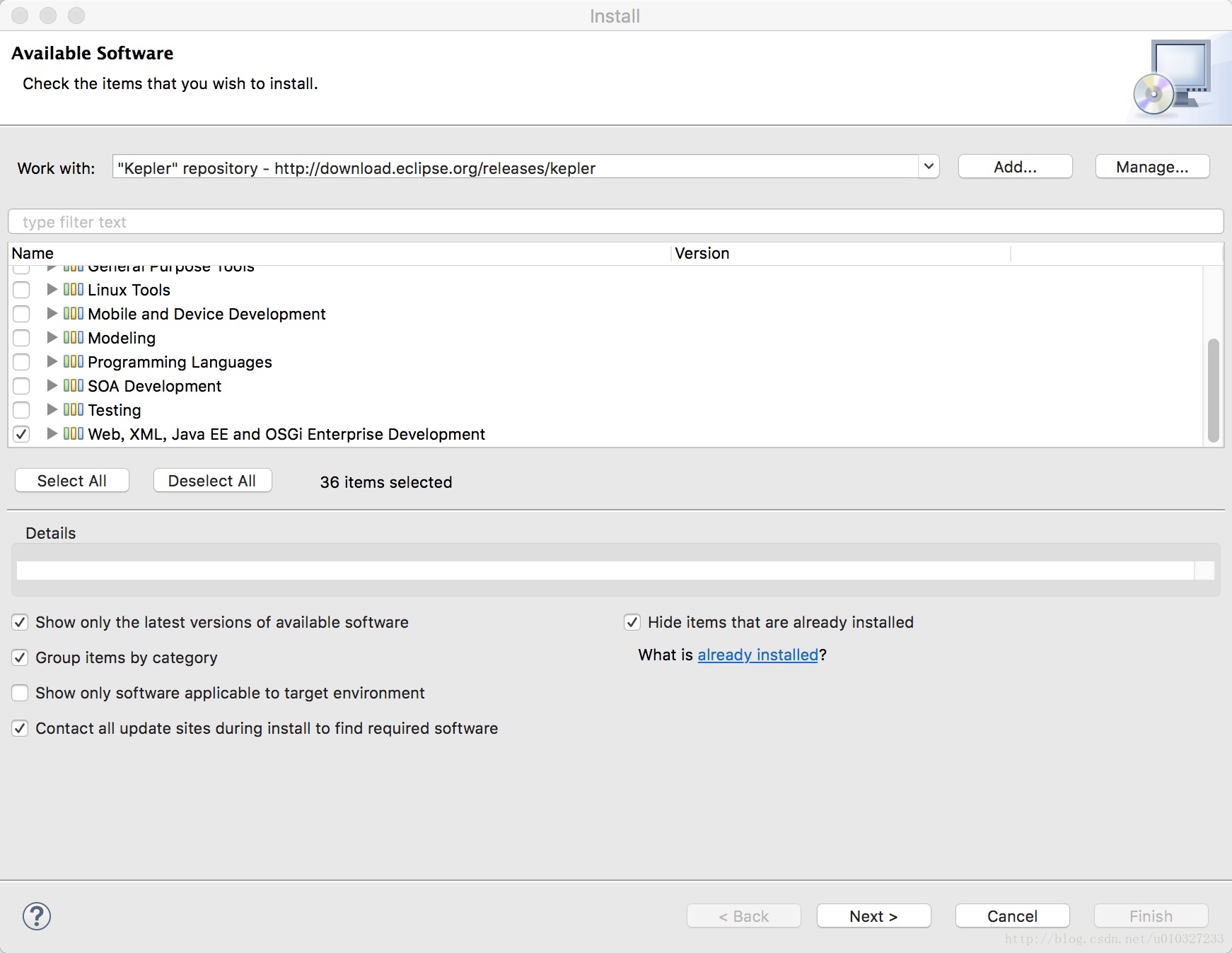Viewport: 1232px width, 953px height.
Task: Expand the SOA Development tree node
Action: 52,385
